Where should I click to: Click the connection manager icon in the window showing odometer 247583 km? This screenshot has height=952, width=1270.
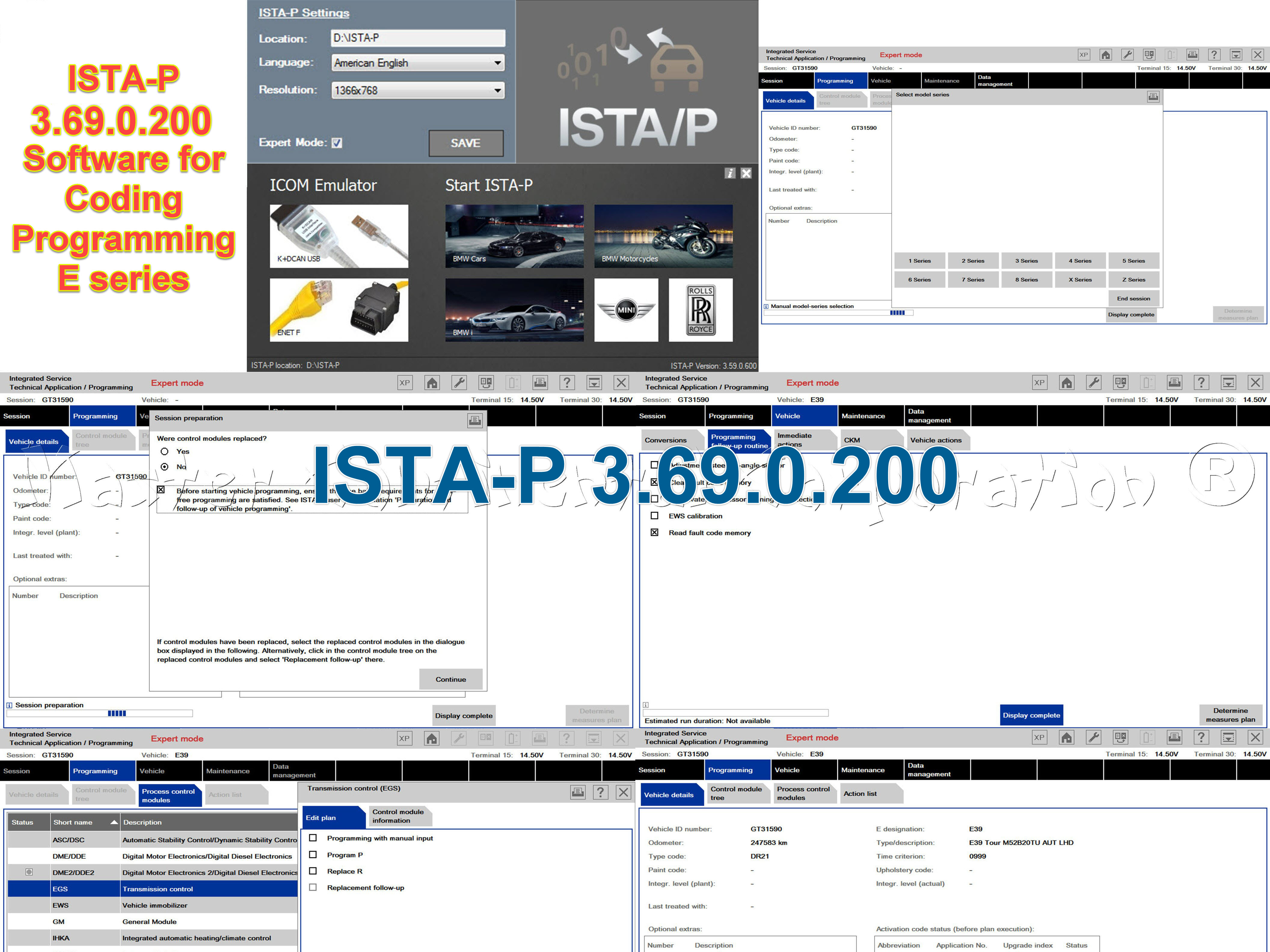click(x=1120, y=737)
